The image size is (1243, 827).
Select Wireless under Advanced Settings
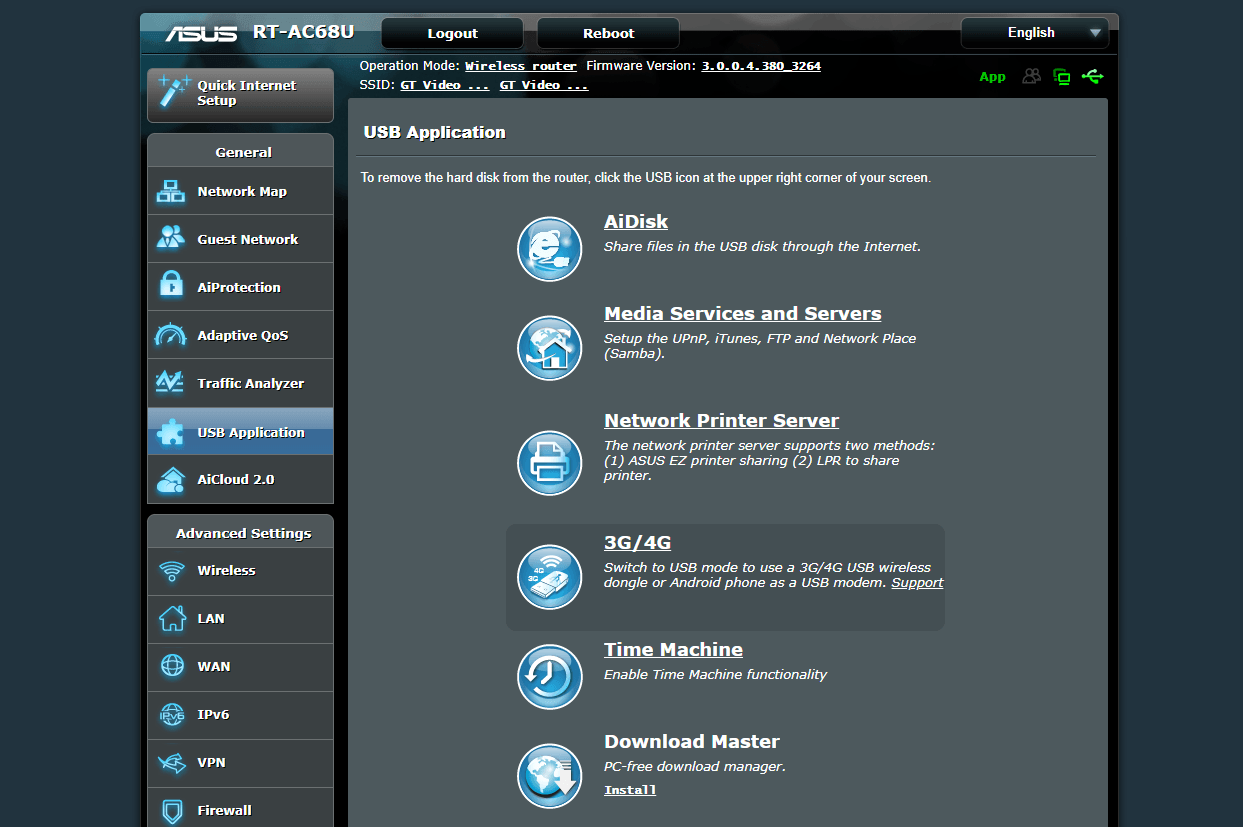(240, 571)
